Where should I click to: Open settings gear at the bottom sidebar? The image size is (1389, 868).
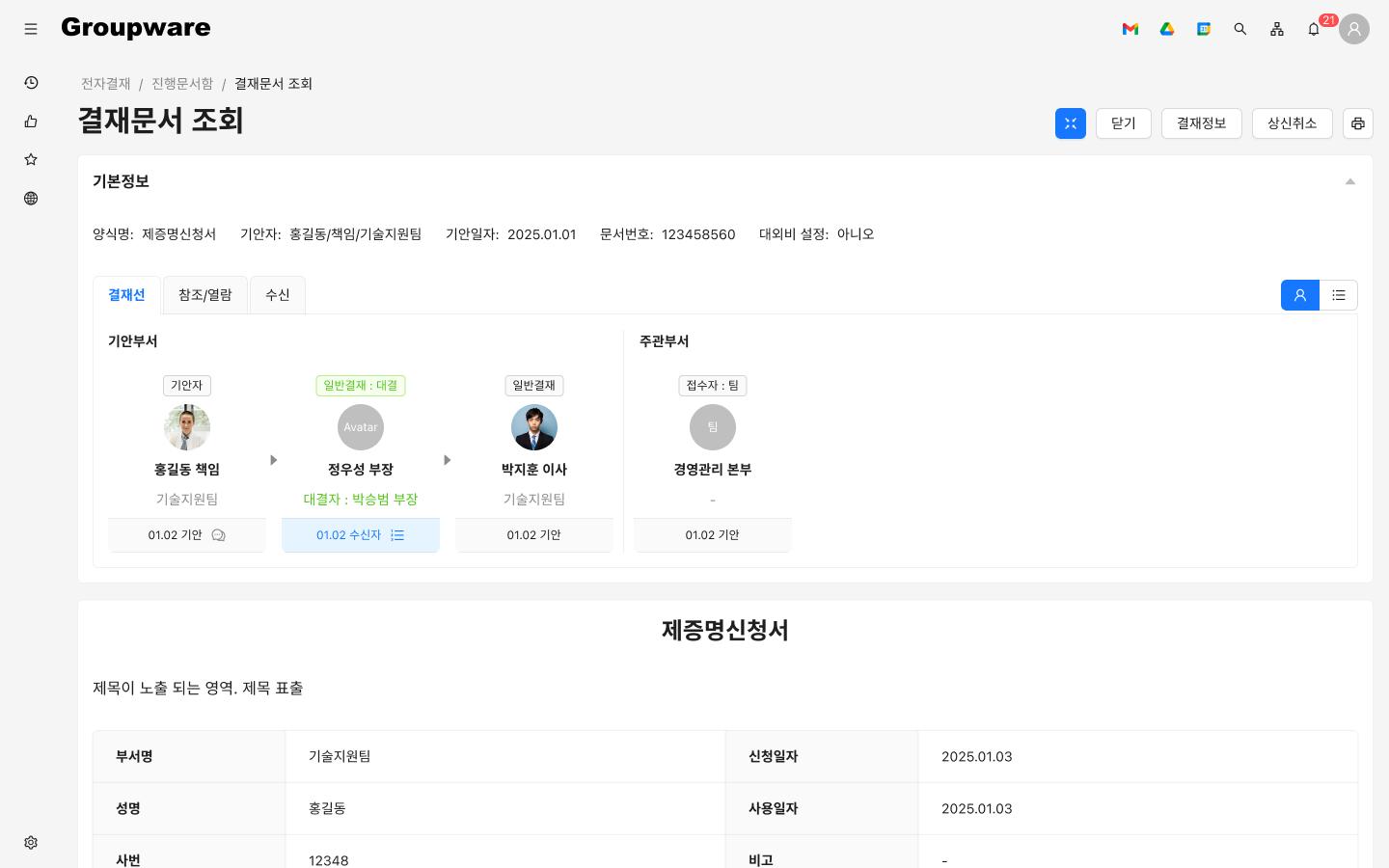(x=31, y=842)
